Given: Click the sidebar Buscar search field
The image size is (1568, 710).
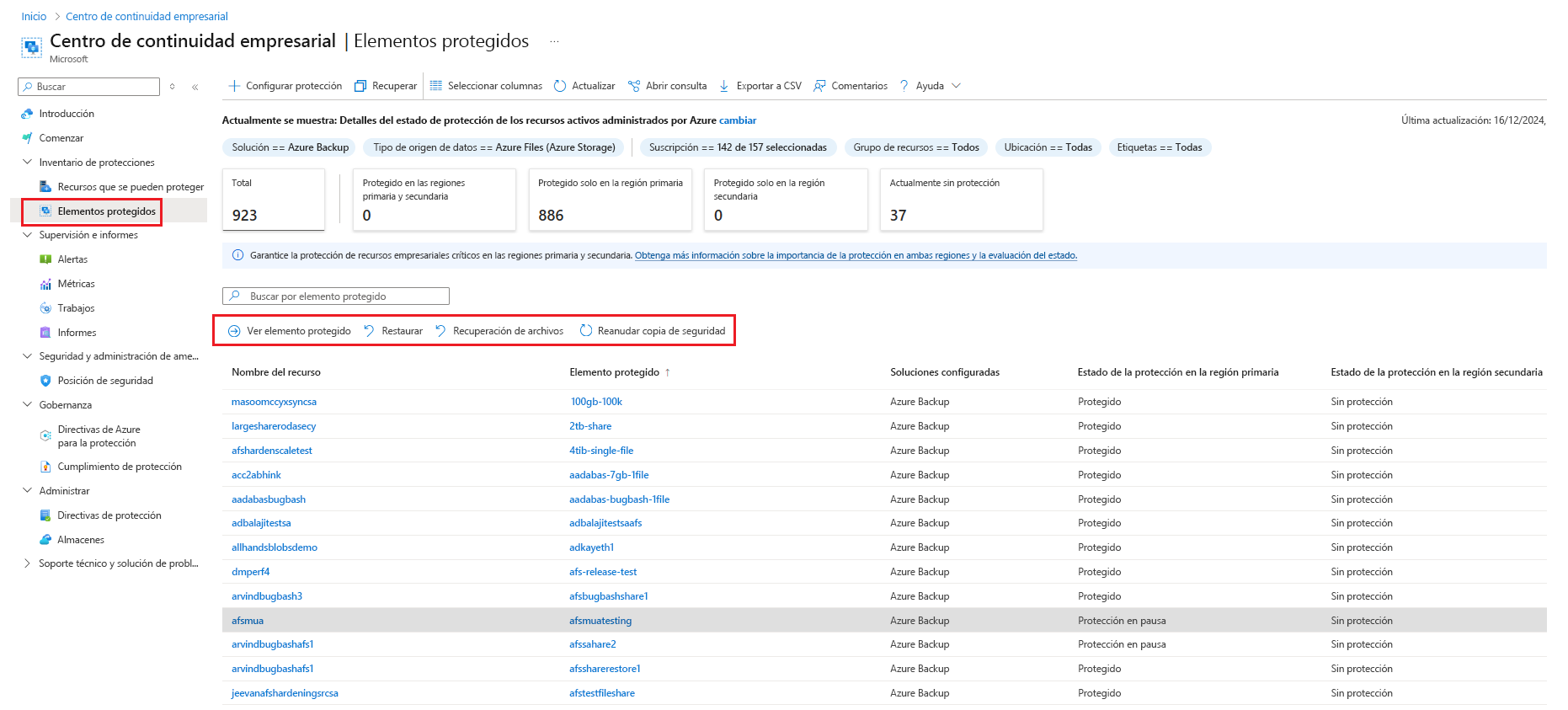Looking at the screenshot, I should click(x=88, y=87).
